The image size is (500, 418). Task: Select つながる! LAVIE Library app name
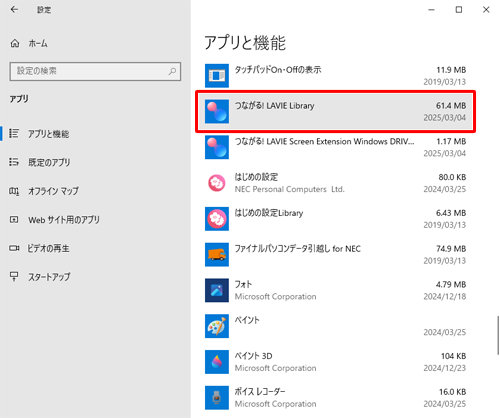[x=274, y=106]
